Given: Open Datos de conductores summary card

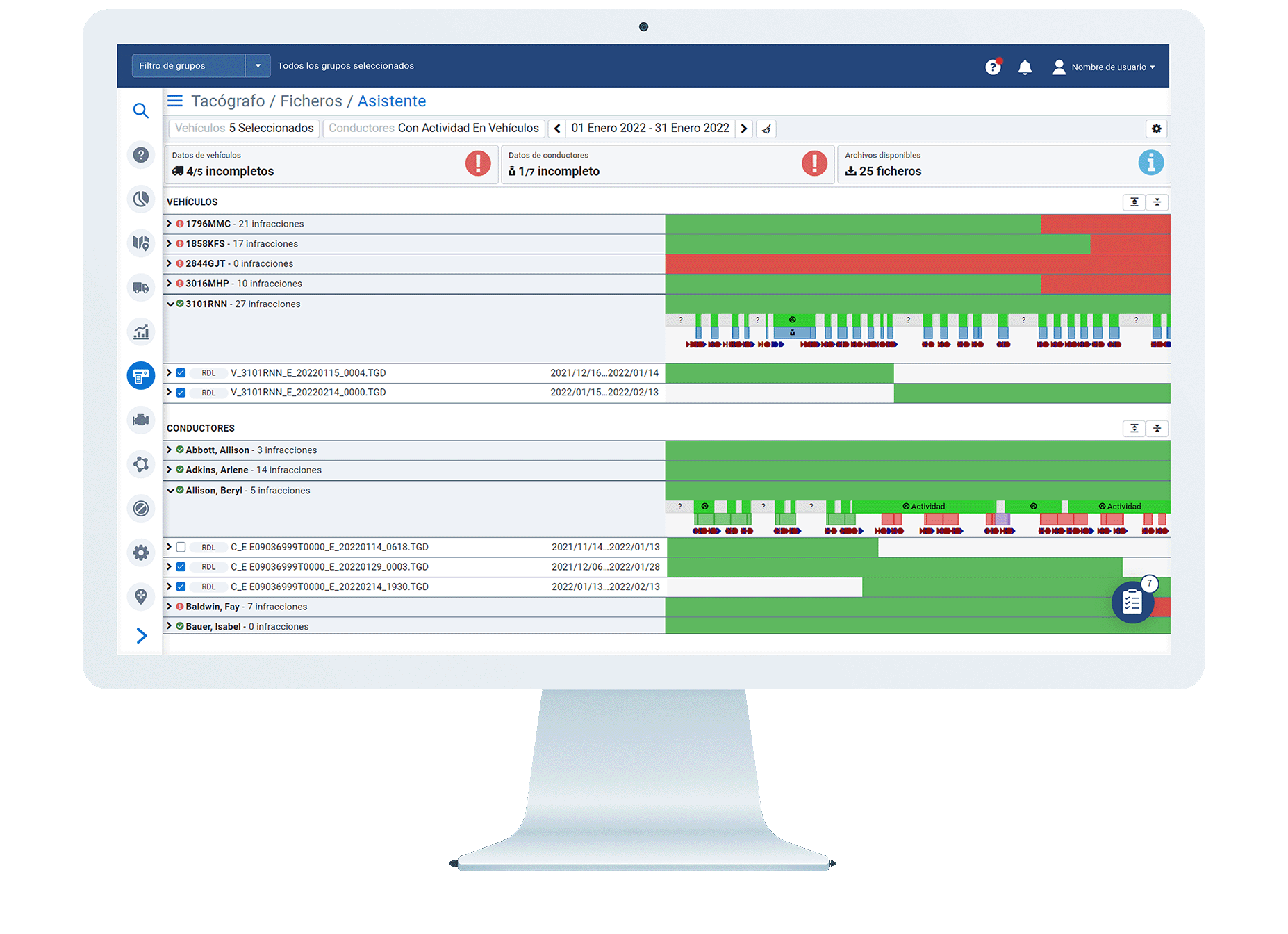Looking at the screenshot, I should (668, 164).
